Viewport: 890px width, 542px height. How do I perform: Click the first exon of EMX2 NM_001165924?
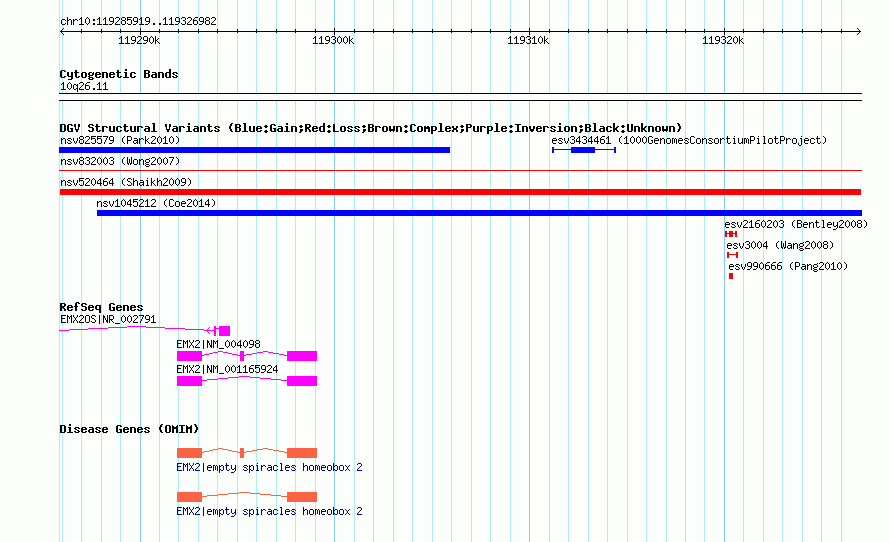point(189,381)
